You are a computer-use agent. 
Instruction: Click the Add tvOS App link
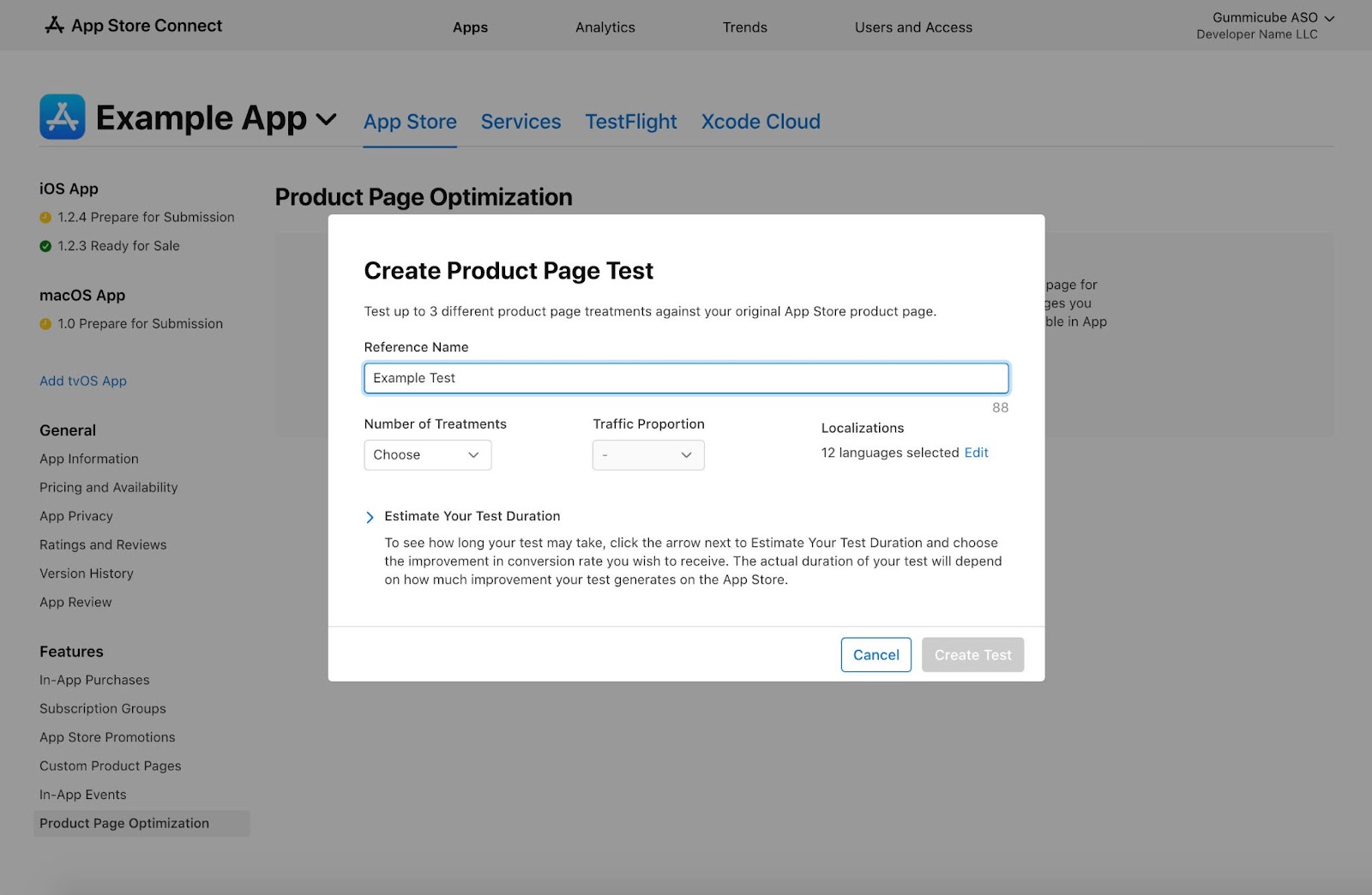pyautogui.click(x=83, y=381)
